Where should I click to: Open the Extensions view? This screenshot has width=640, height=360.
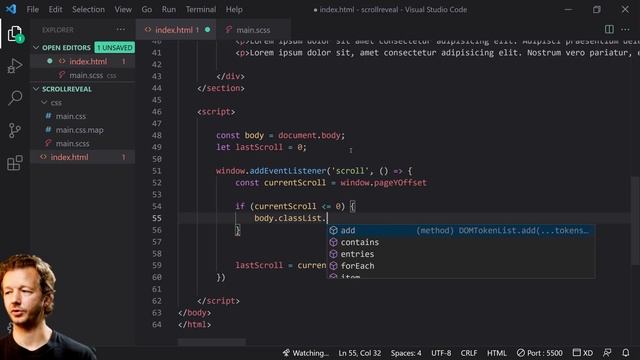(15, 163)
